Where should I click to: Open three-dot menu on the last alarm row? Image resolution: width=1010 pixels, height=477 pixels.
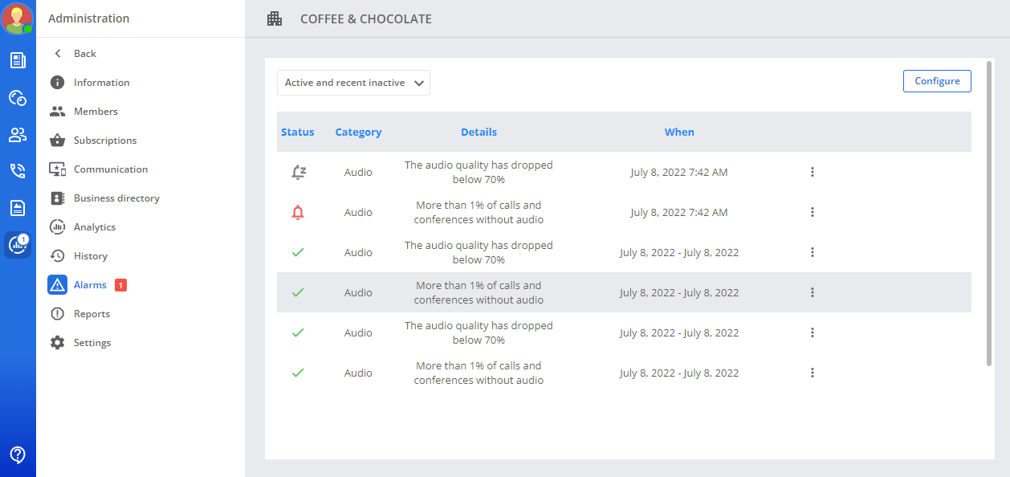pyautogui.click(x=812, y=373)
